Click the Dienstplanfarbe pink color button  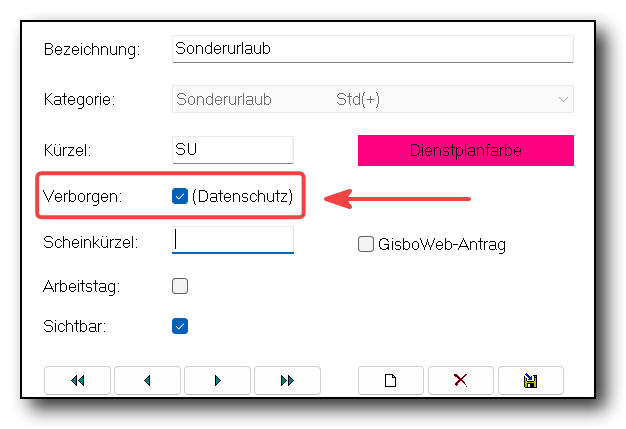tap(466, 150)
